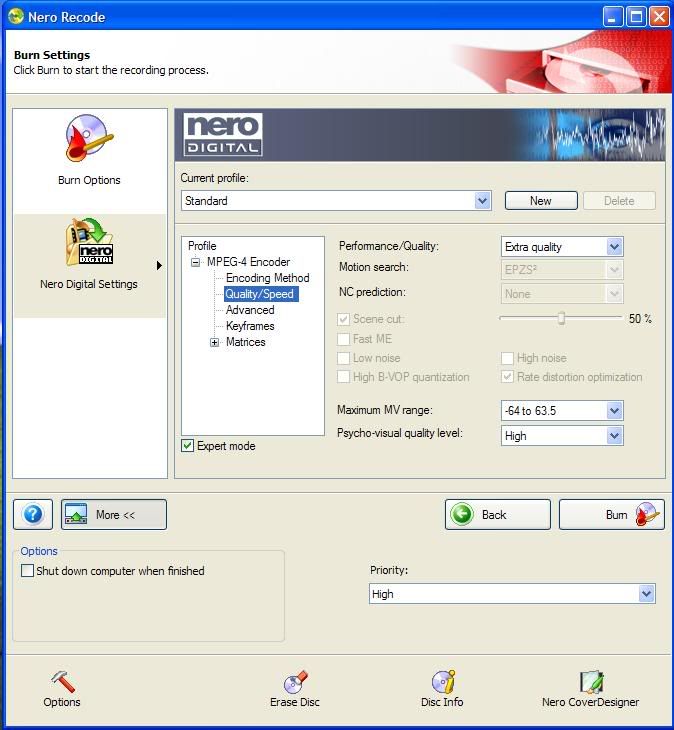Toggle Rate distortion optimization checkbox
674x730 pixels.
[507, 377]
